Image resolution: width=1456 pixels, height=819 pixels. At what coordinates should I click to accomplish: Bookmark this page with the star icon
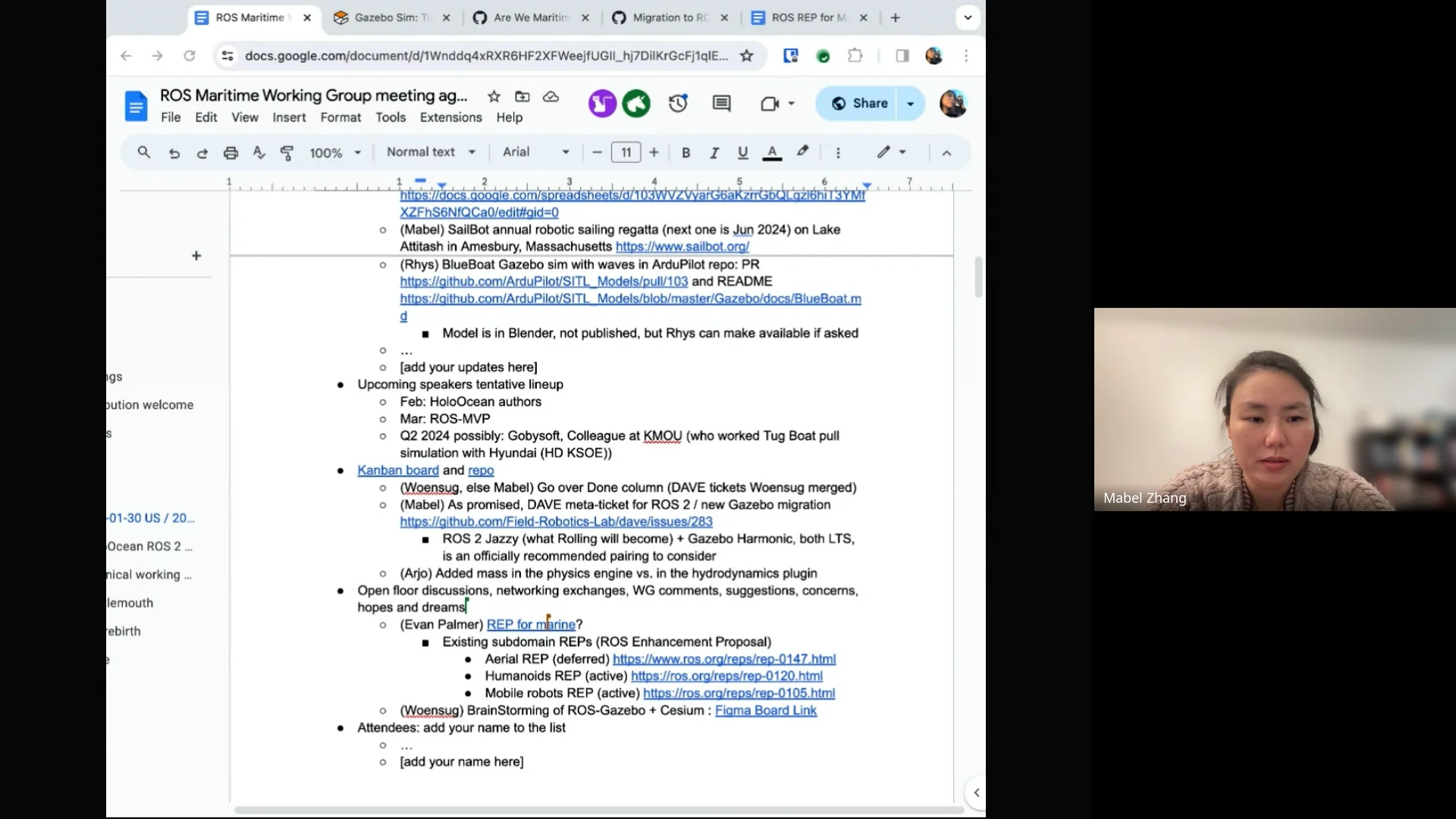pos(747,55)
